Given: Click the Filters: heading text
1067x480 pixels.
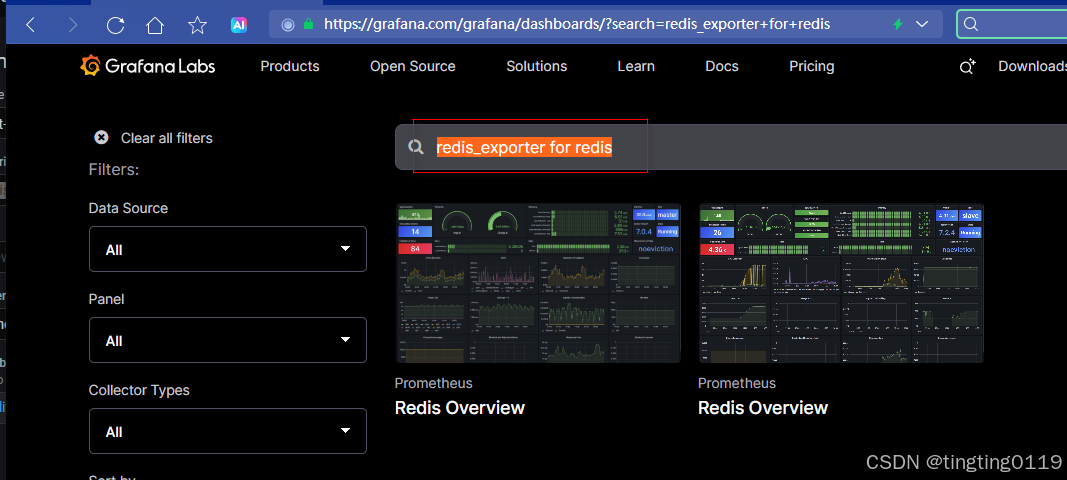Looking at the screenshot, I should (114, 169).
